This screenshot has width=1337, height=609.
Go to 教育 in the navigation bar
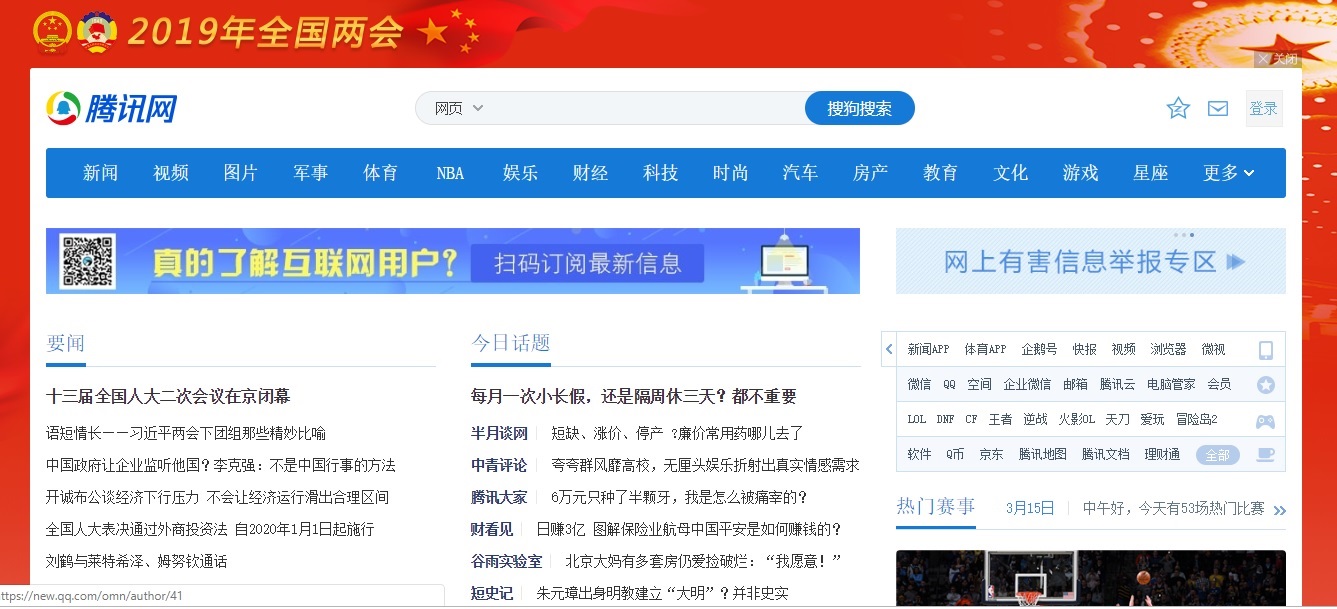[x=941, y=173]
